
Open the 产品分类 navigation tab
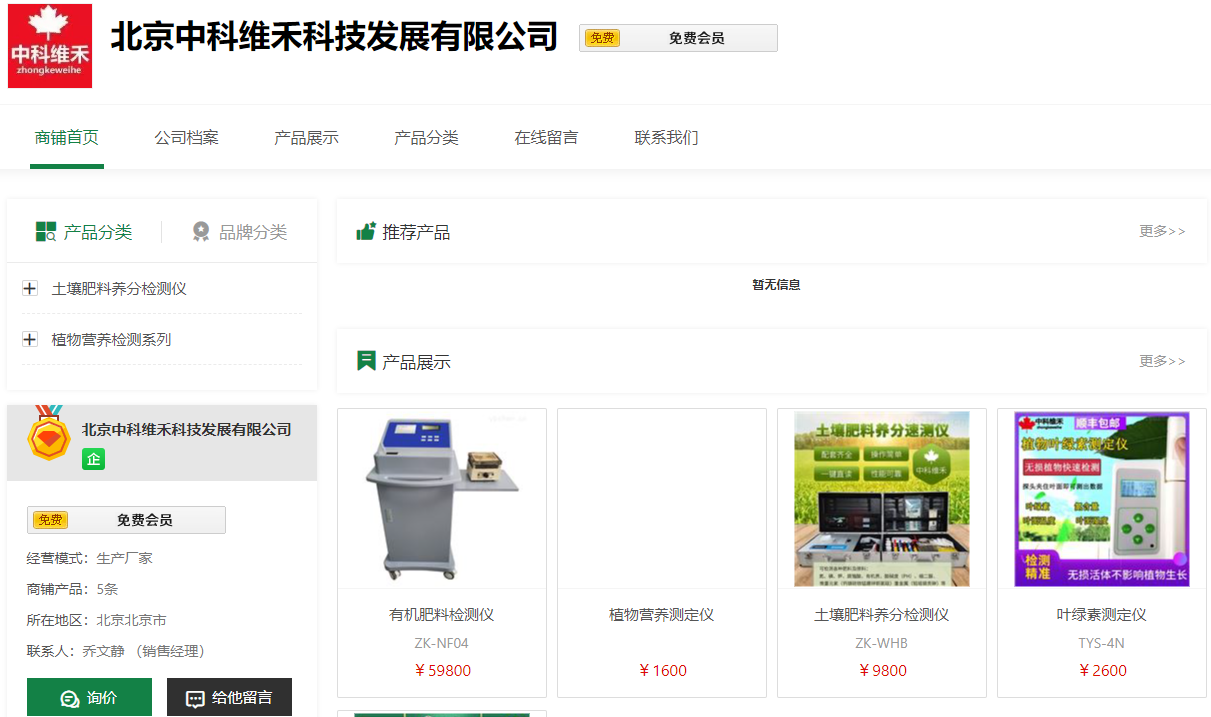[427, 138]
